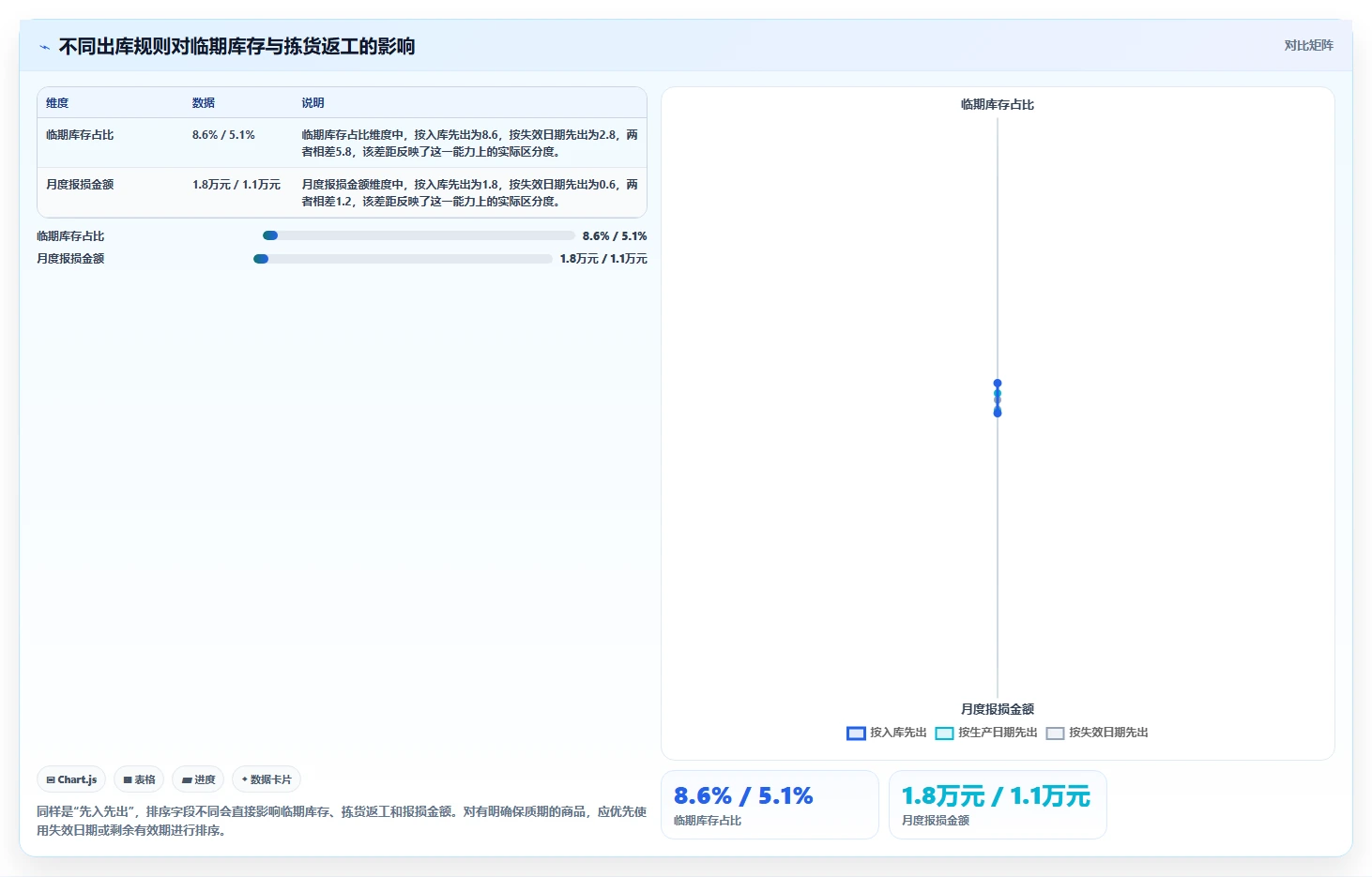Image resolution: width=1372 pixels, height=877 pixels.
Task: Click the 月度报损金额 progress bar
Action: 403,259
